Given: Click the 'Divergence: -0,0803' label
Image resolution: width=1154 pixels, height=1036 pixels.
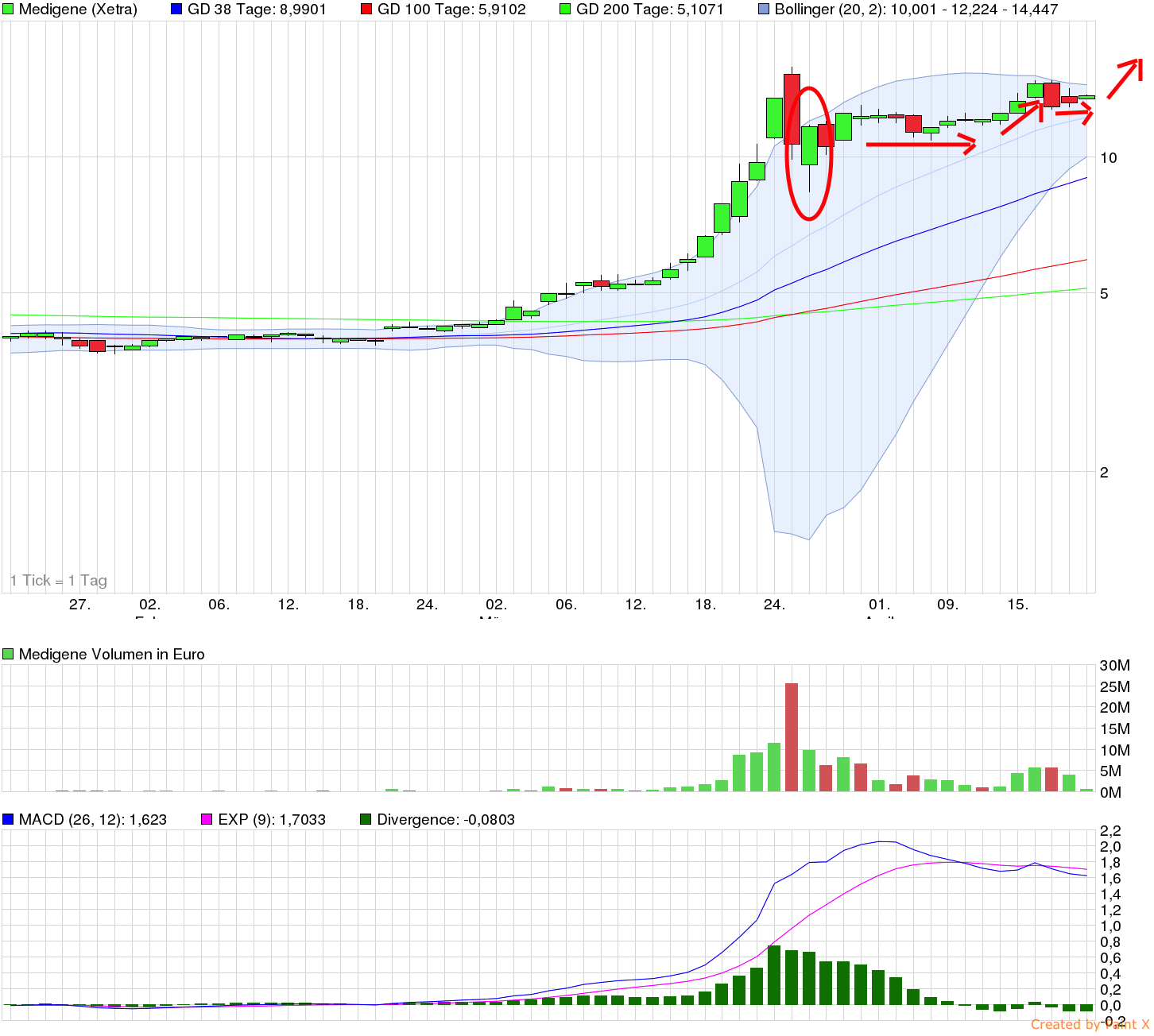Looking at the screenshot, I should point(446,819).
